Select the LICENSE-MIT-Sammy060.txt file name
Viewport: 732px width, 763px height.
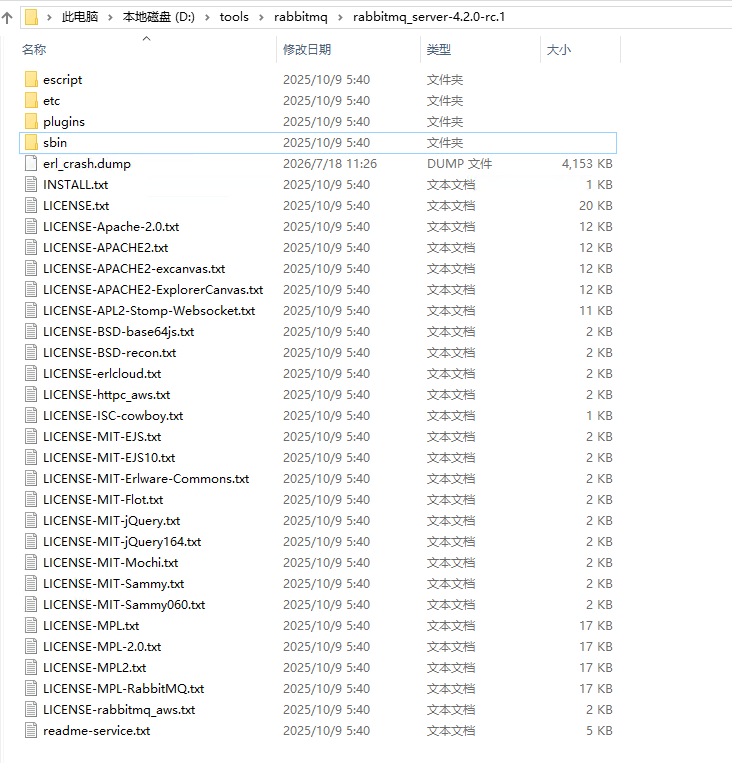click(x=124, y=604)
